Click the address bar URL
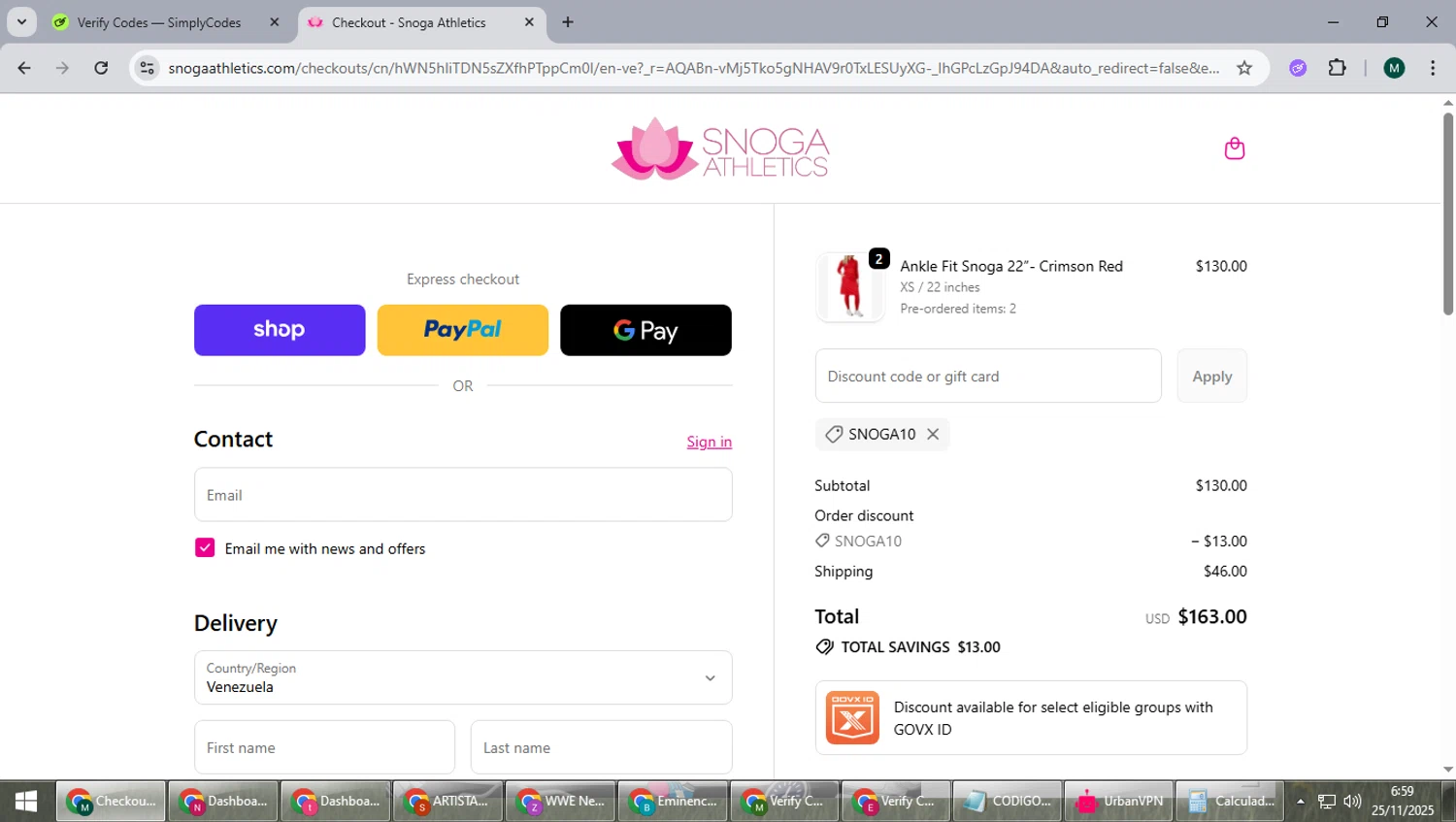 tap(693, 68)
